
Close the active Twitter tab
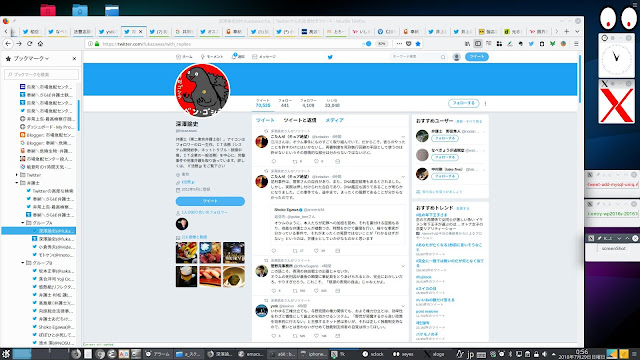(x=140, y=31)
